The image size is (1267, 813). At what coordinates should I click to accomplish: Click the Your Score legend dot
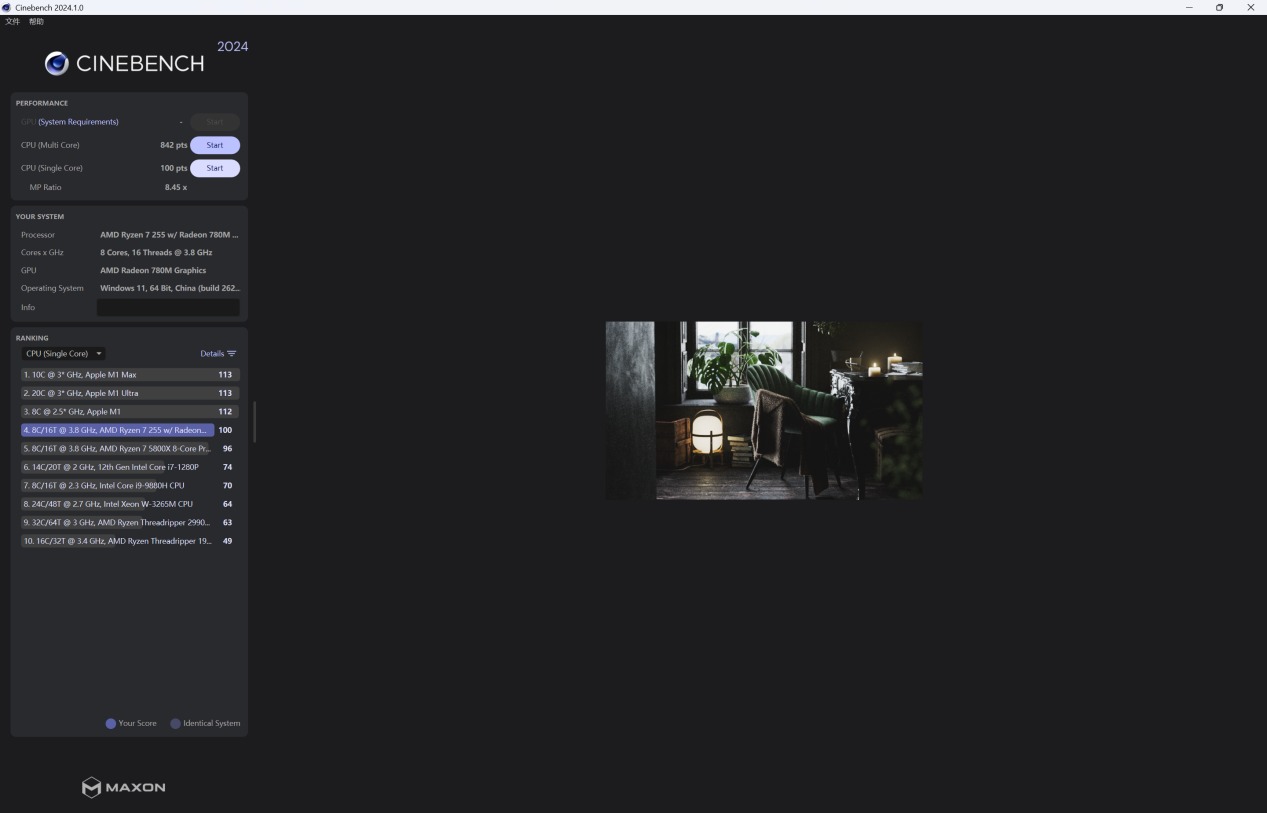(111, 724)
